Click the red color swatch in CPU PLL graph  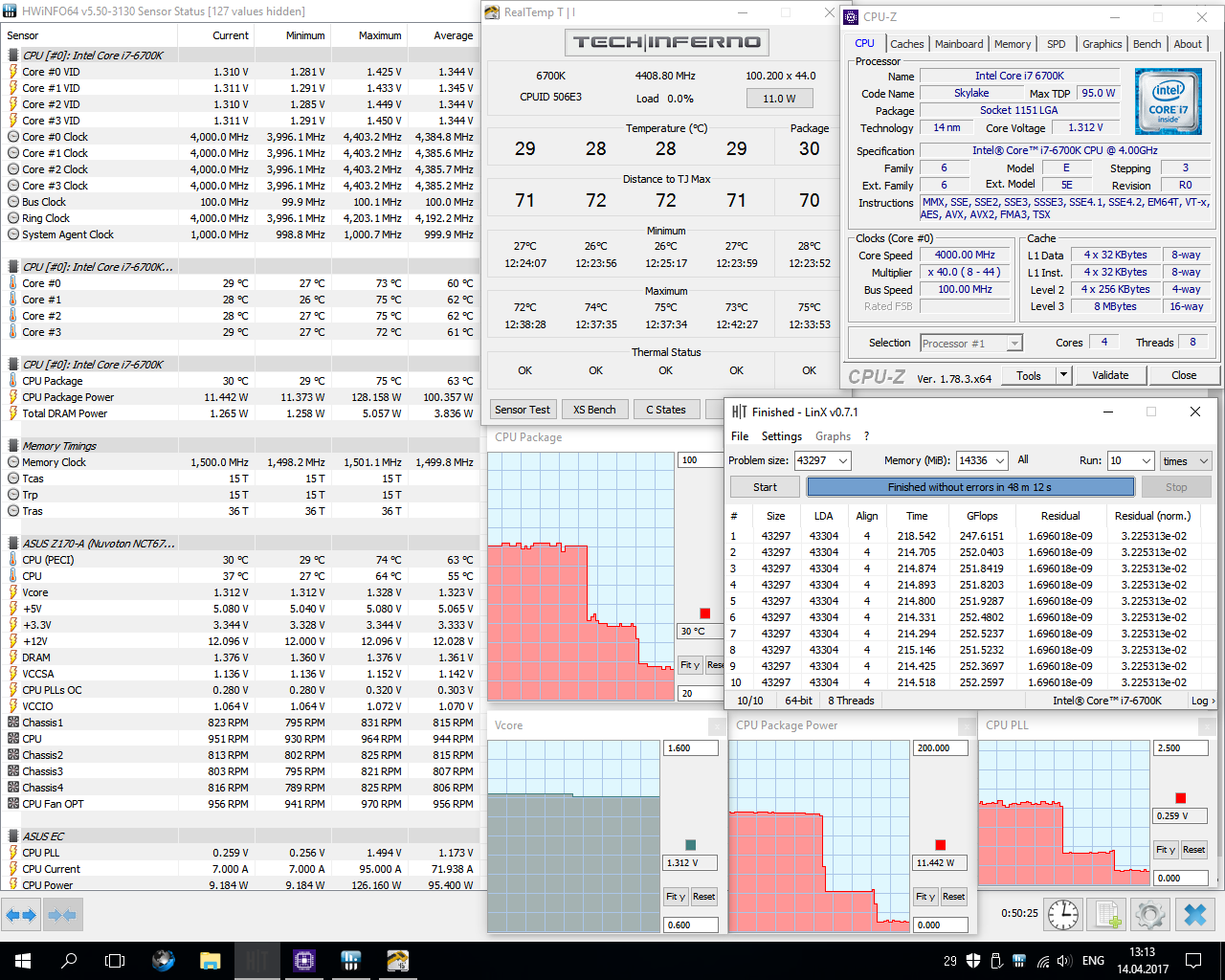tap(1181, 798)
